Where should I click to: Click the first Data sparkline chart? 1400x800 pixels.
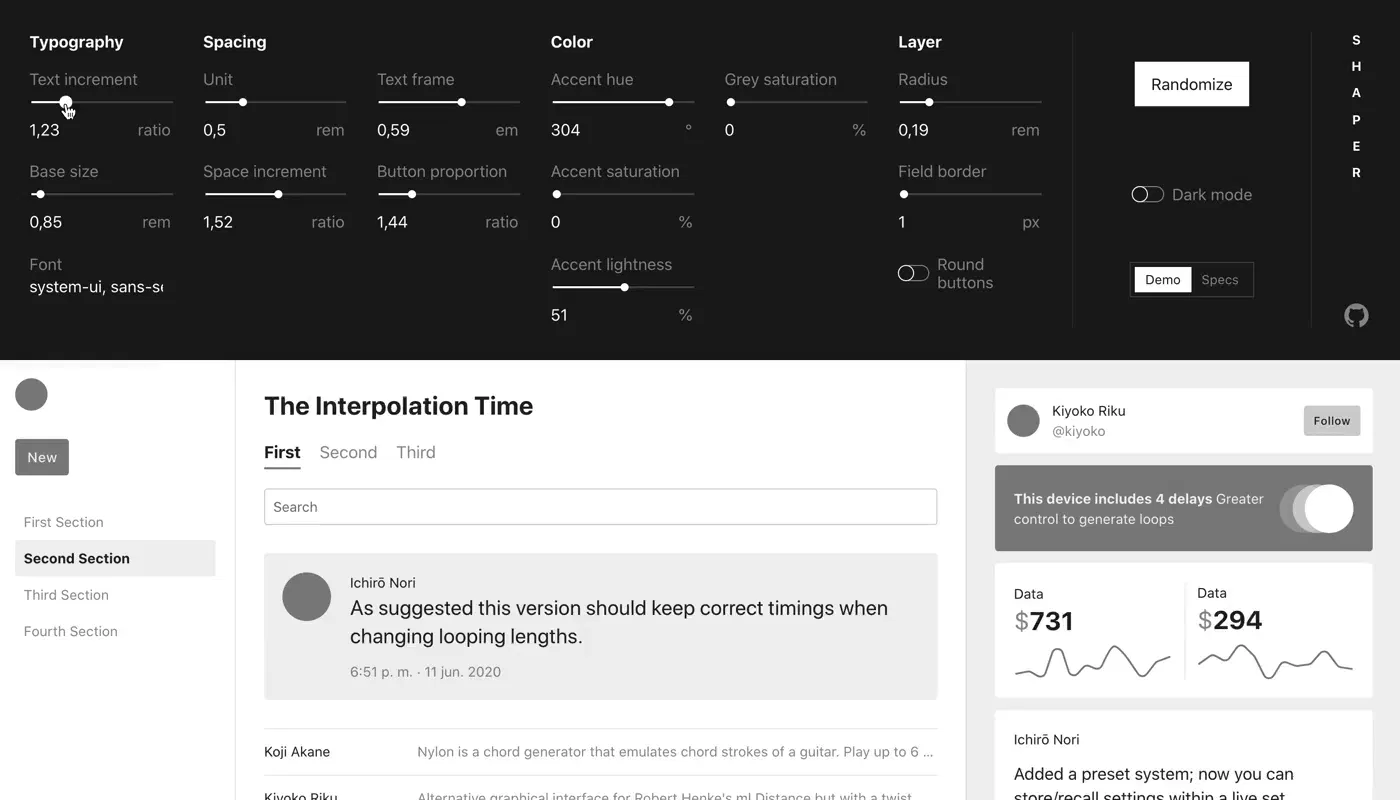pos(1092,662)
